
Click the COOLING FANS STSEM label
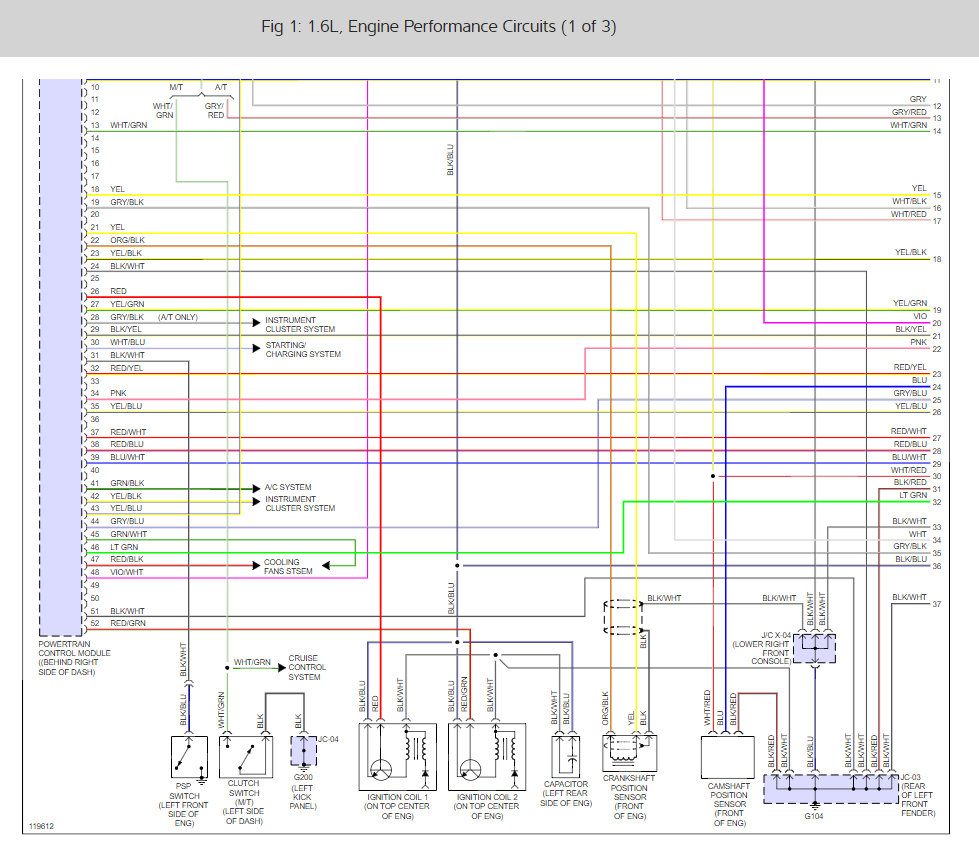(288, 567)
